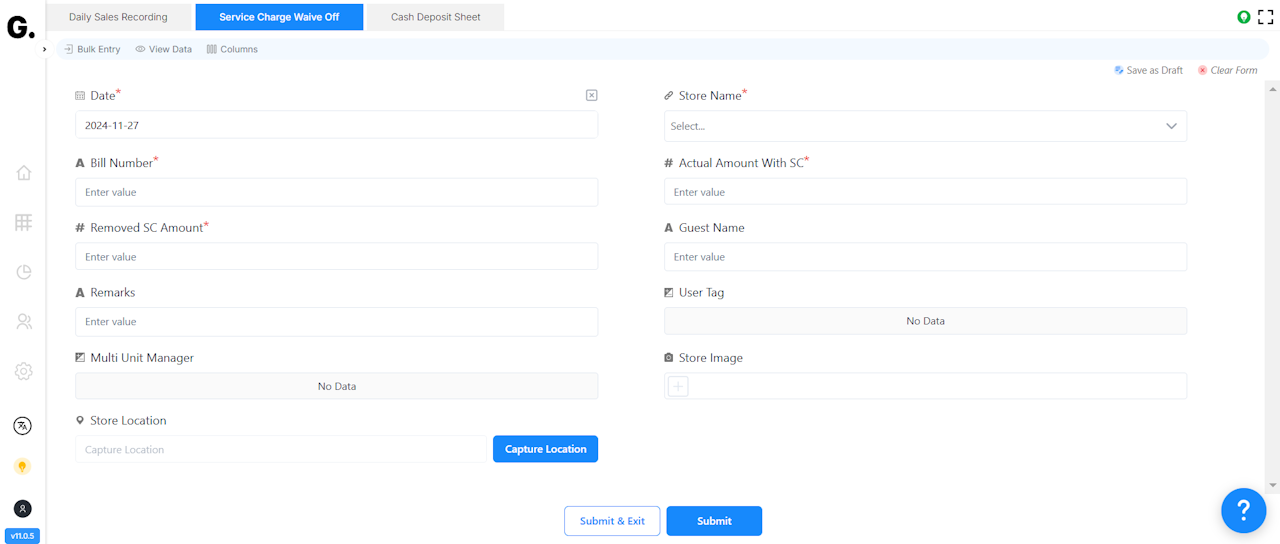Clear the Date field with the X icon
Viewport: 1280px width, 544px height.
point(591,95)
